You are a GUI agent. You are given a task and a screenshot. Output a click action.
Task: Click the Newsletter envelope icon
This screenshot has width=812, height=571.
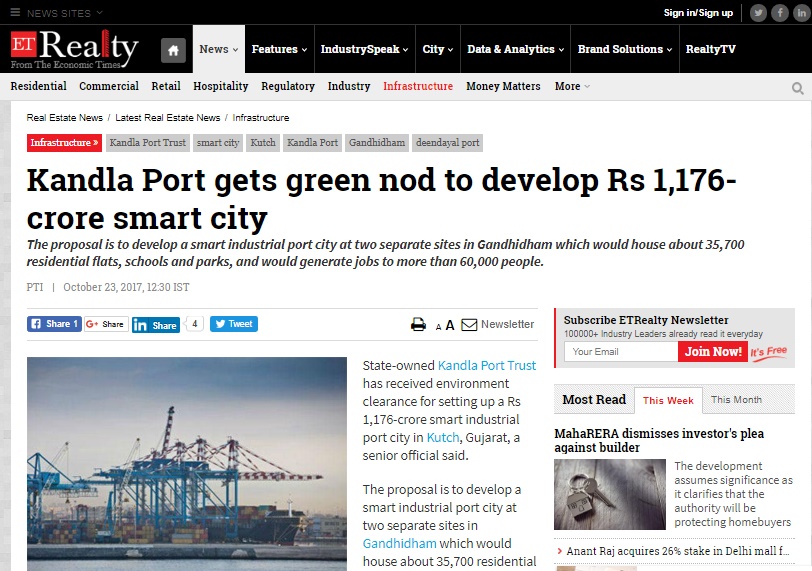click(x=469, y=325)
